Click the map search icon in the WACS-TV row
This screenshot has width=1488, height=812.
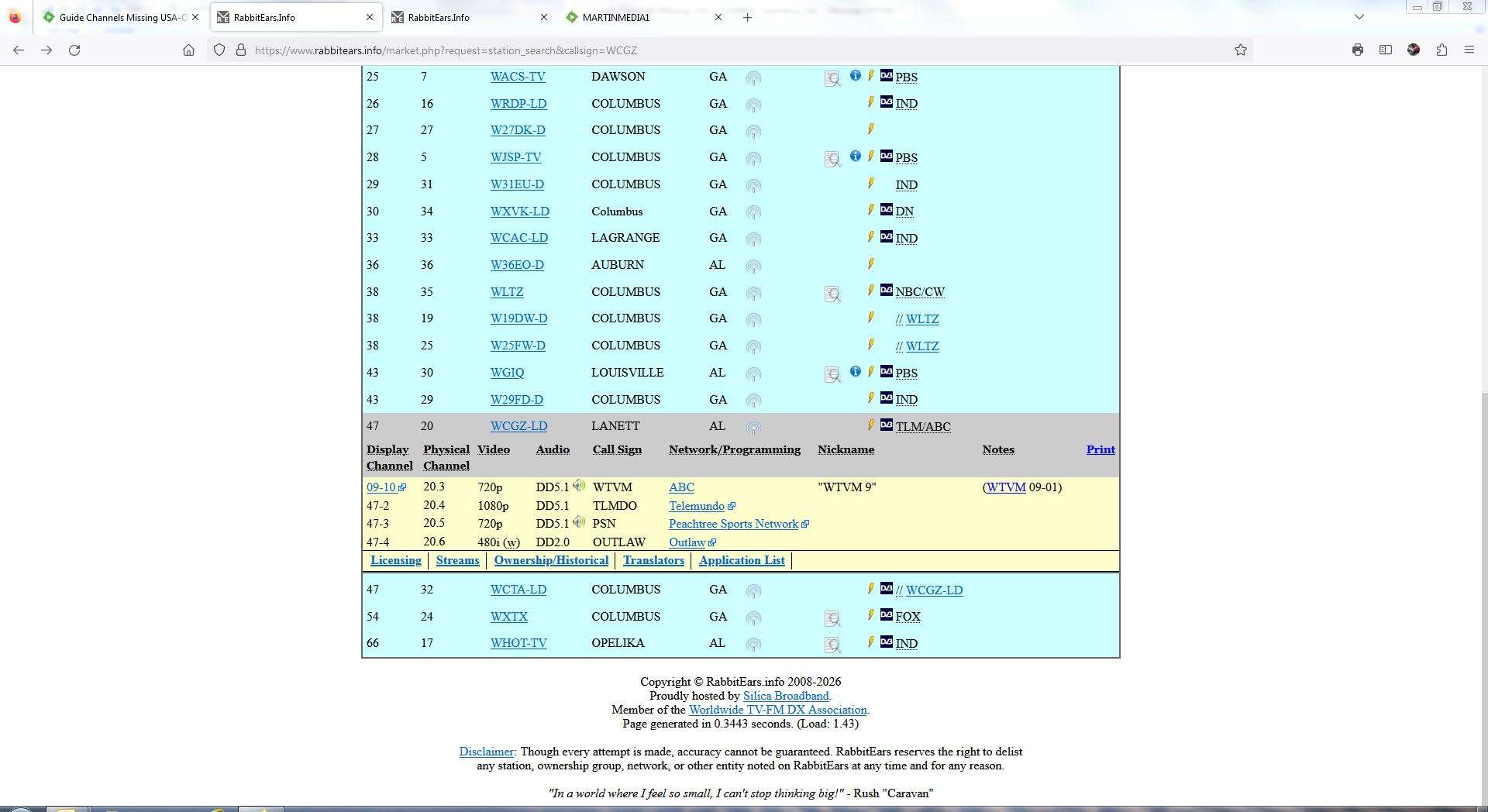(x=832, y=78)
